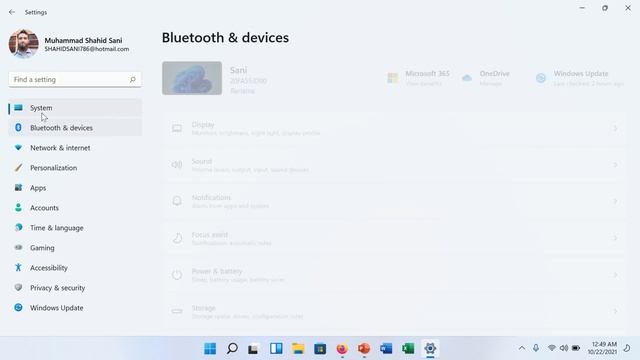Screen dimensions: 640x360
Task: Click the Settings gear on taskbar
Action: tap(430, 349)
